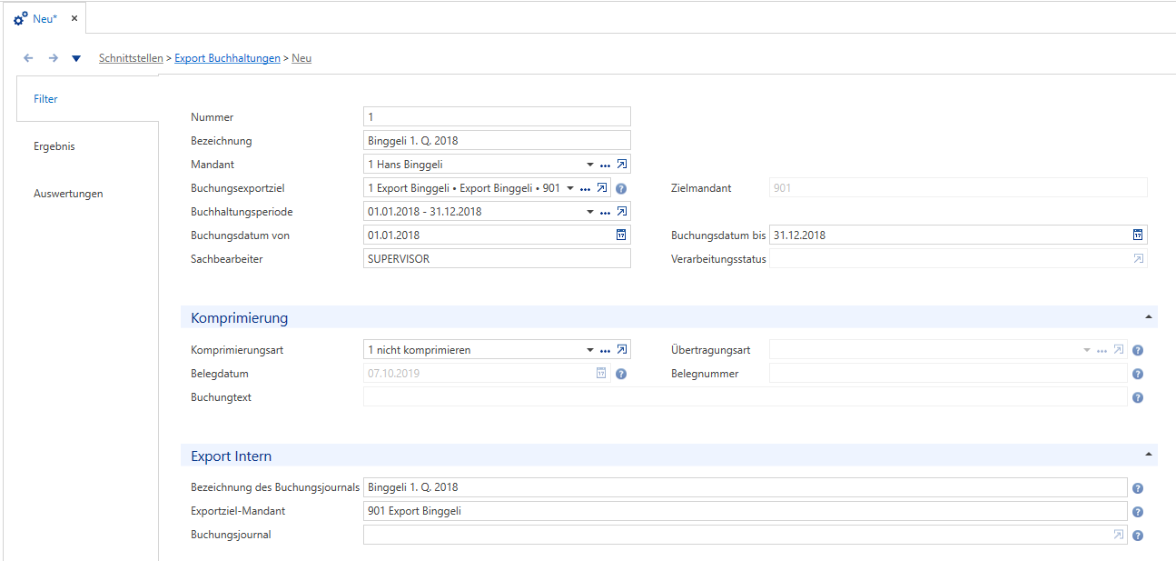Show help for Buchungtext field
The image size is (1176, 561).
[1138, 398]
